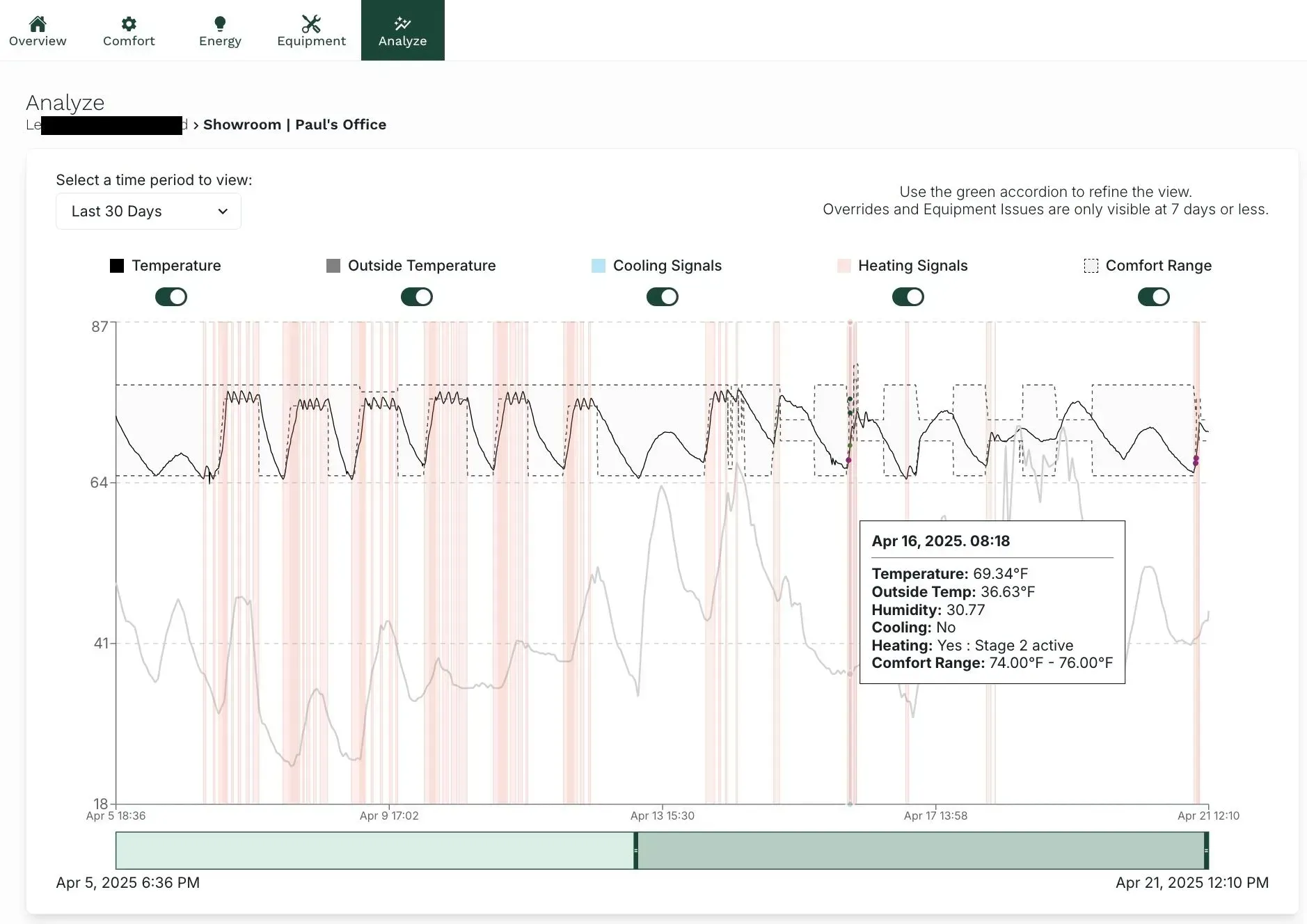Click the Equipment tools icon
1307x924 pixels.
coord(311,24)
